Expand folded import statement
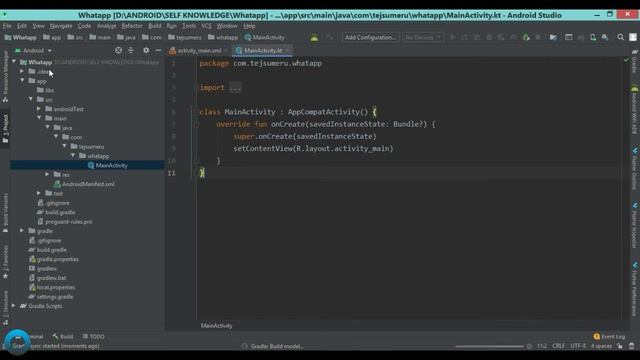The width and height of the screenshot is (640, 360). coord(235,88)
